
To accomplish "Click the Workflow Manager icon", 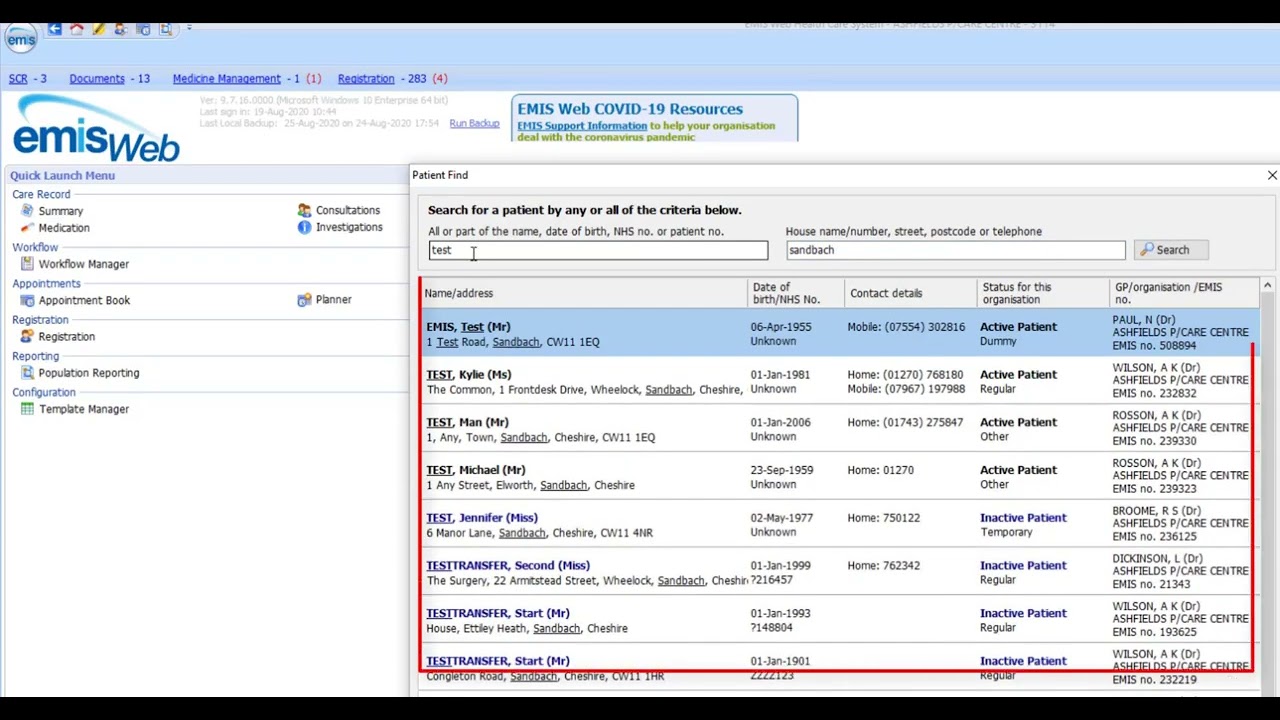I will (x=27, y=264).
